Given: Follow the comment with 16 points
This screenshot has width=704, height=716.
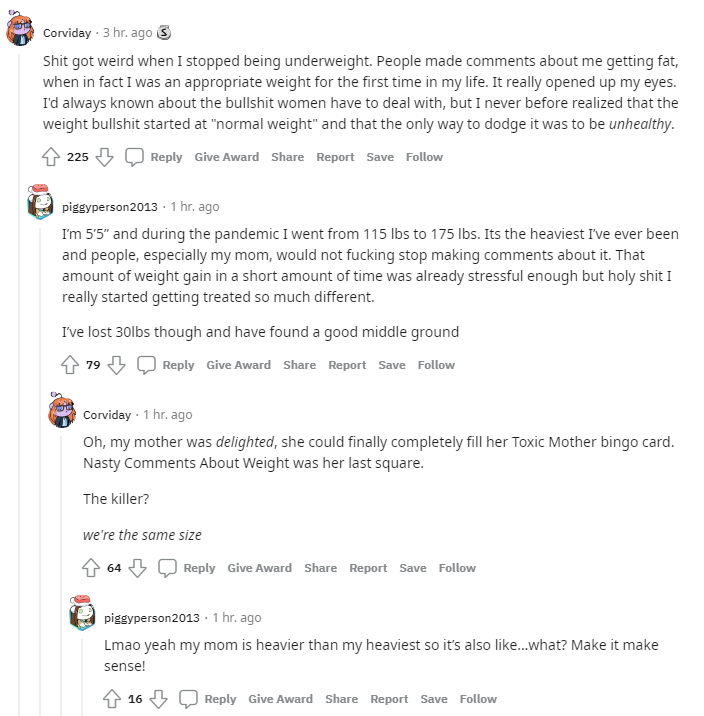Looking at the screenshot, I should click(478, 699).
